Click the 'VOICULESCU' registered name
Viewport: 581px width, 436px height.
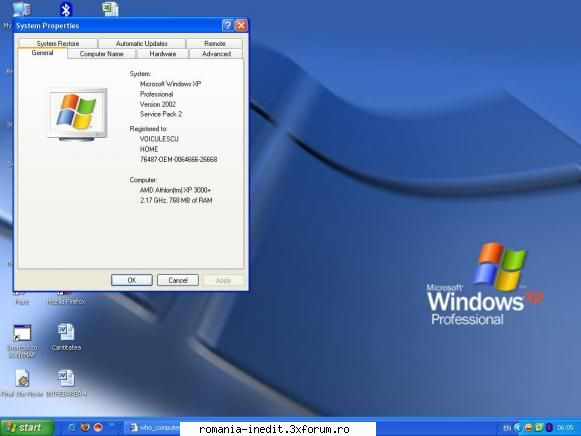[159, 139]
